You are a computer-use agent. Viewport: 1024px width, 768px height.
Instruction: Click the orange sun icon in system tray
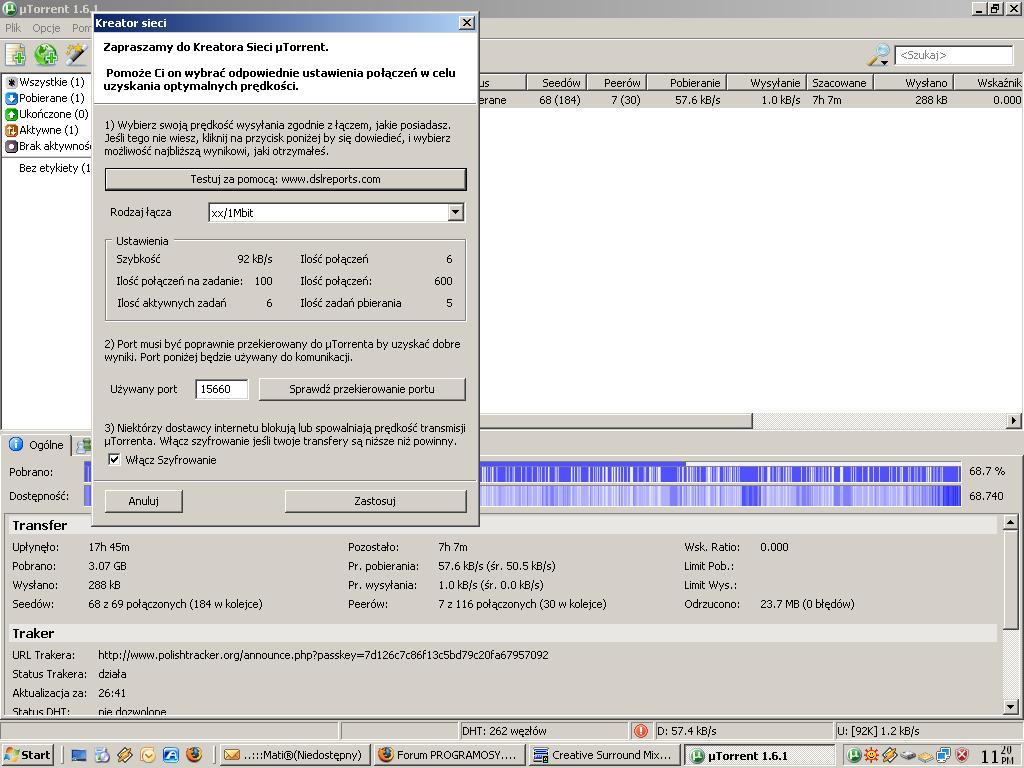click(x=871, y=755)
